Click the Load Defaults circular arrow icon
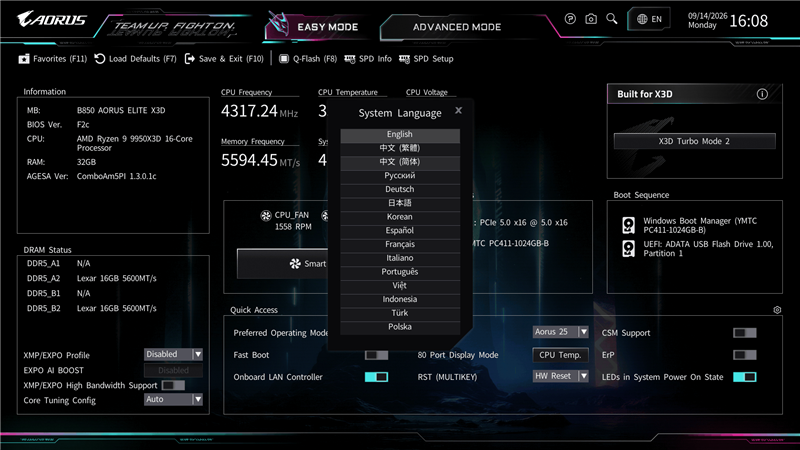This screenshot has width=800, height=450. tap(99, 59)
